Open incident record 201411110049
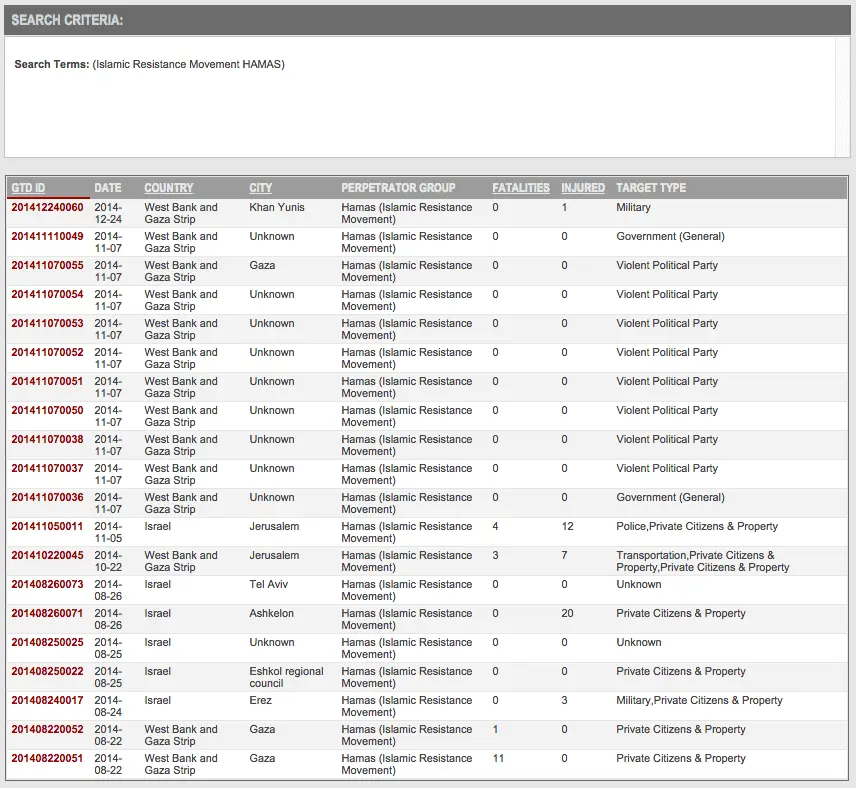Viewport: 856px width, 788px height. coord(47,237)
